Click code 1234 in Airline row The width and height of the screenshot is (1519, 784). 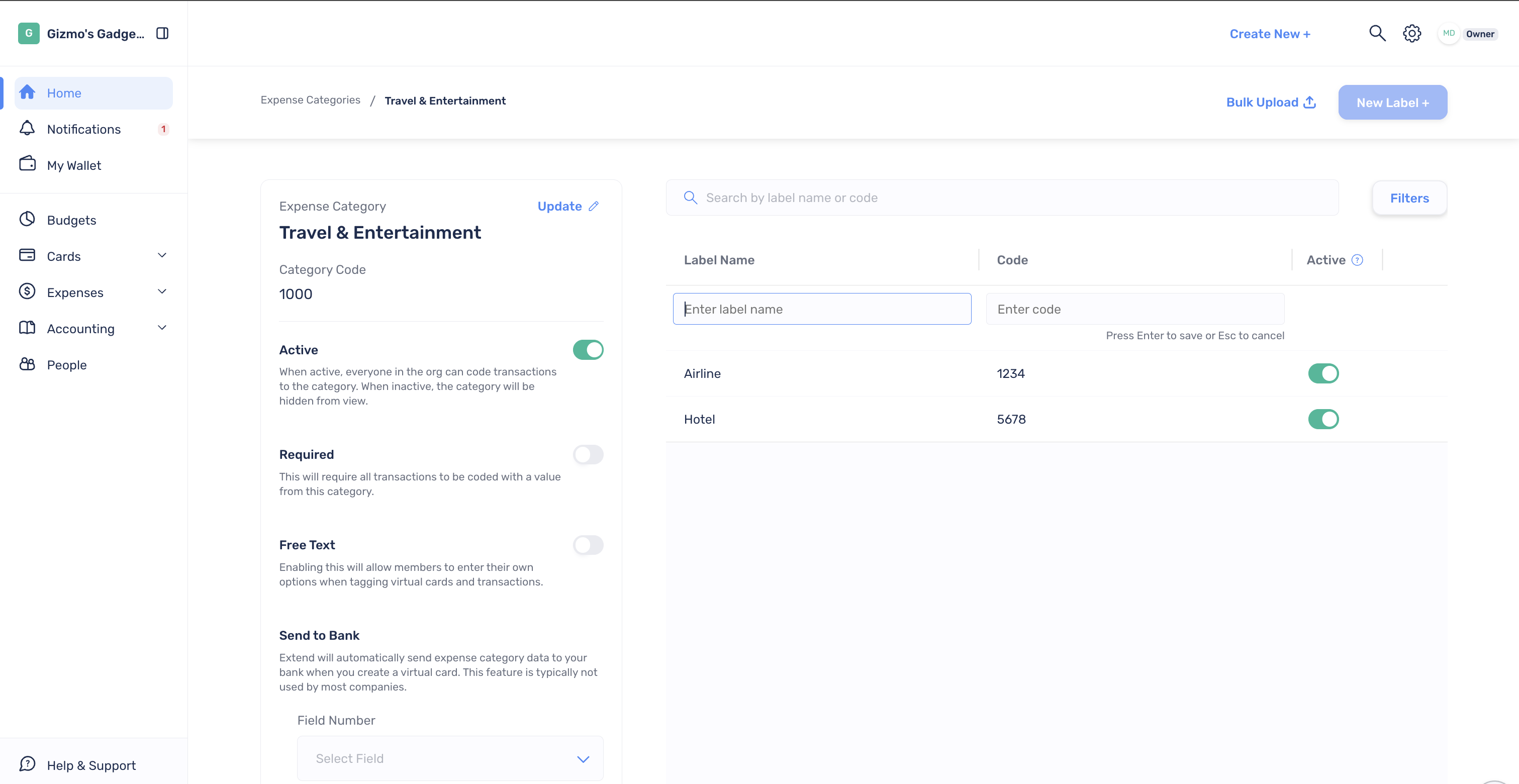[x=1011, y=374]
